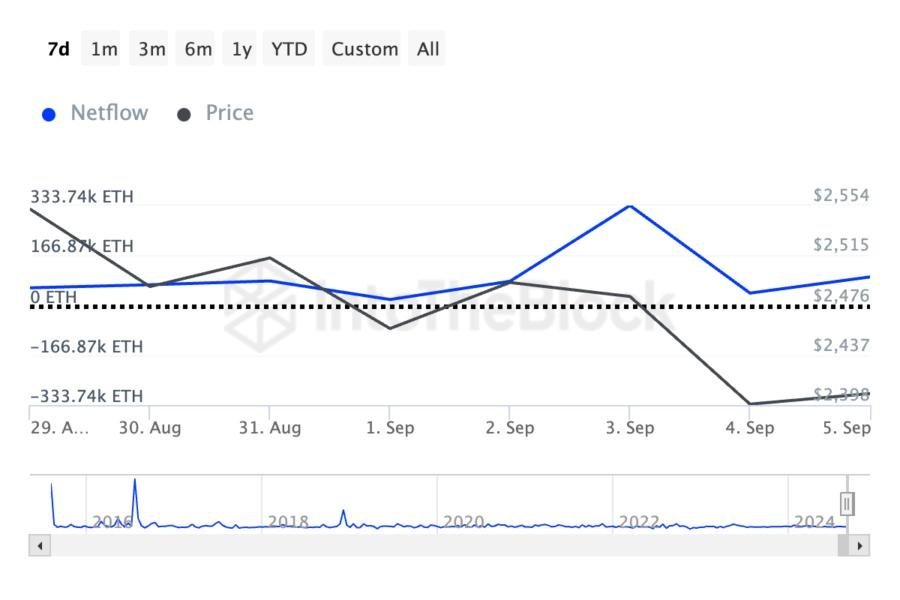Open the Custom date range picker
Viewport: 900px width, 600px height.
pyautogui.click(x=364, y=49)
